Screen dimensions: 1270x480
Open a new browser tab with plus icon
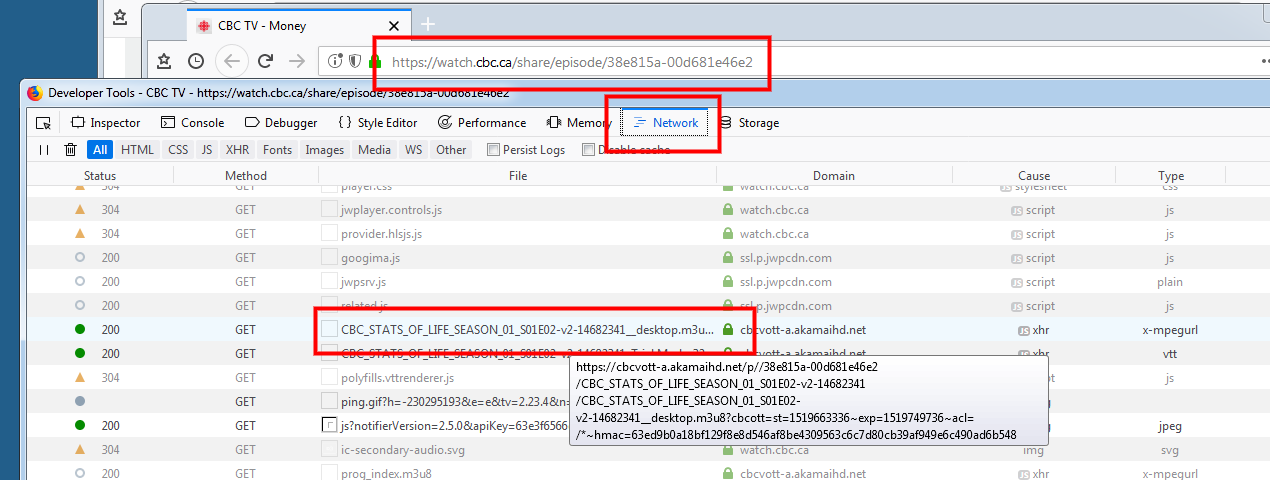click(x=428, y=24)
